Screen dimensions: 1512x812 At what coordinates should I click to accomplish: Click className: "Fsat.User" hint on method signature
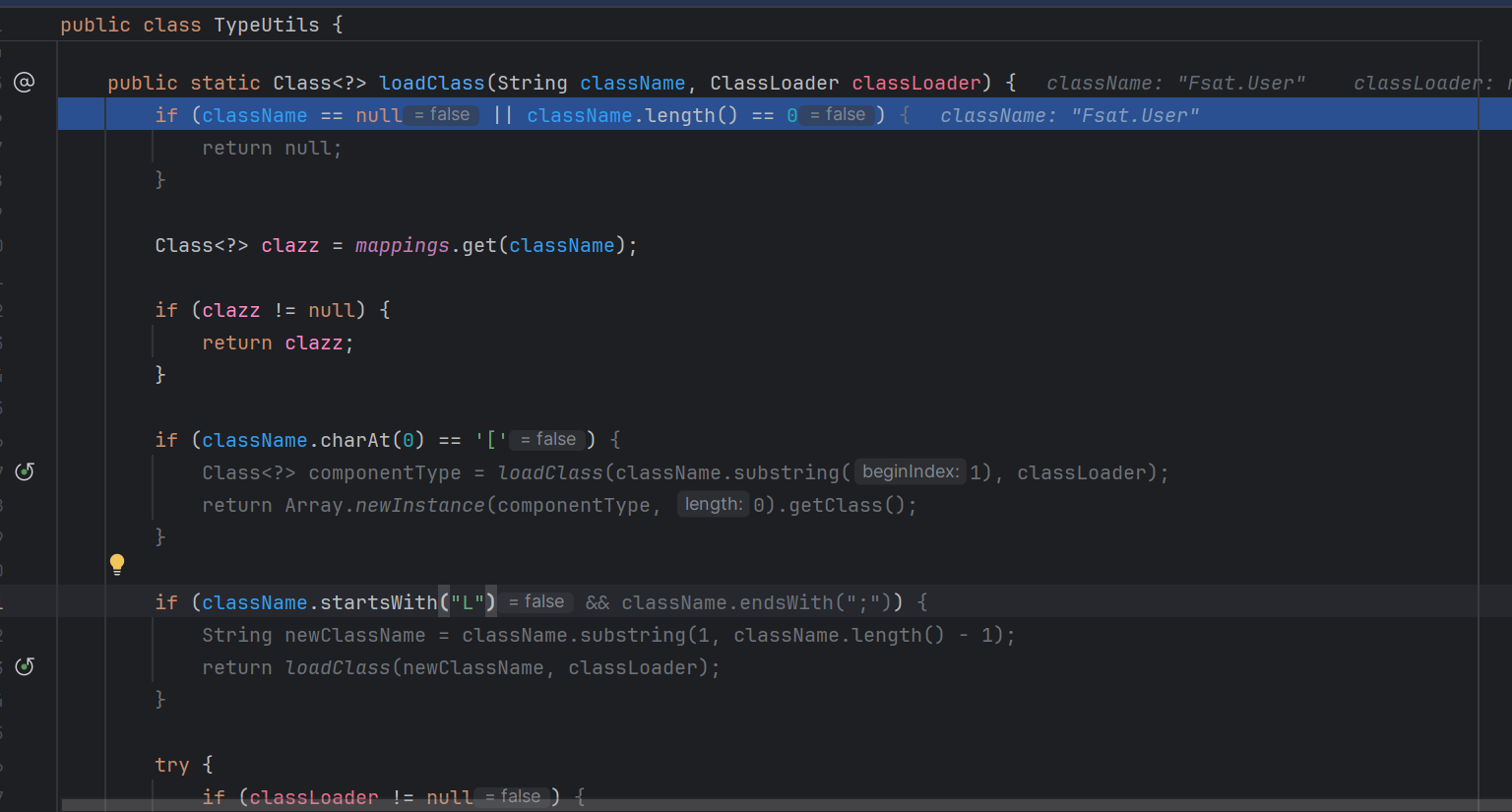click(1175, 84)
